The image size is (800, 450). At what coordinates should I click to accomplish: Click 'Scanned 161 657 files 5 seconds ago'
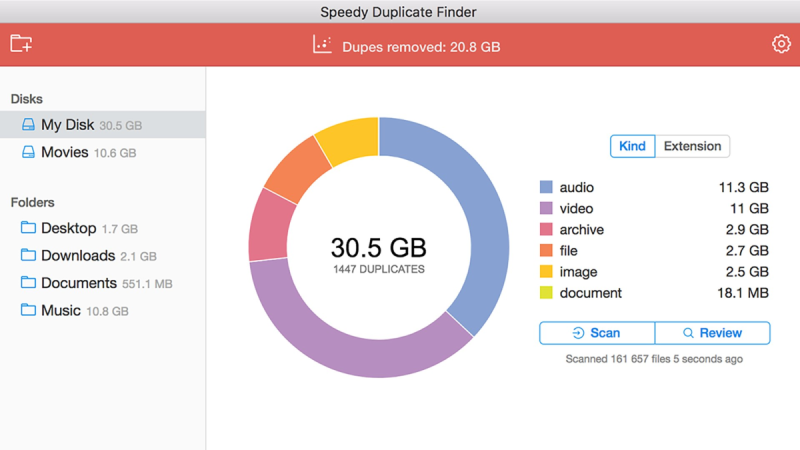pyautogui.click(x=654, y=359)
